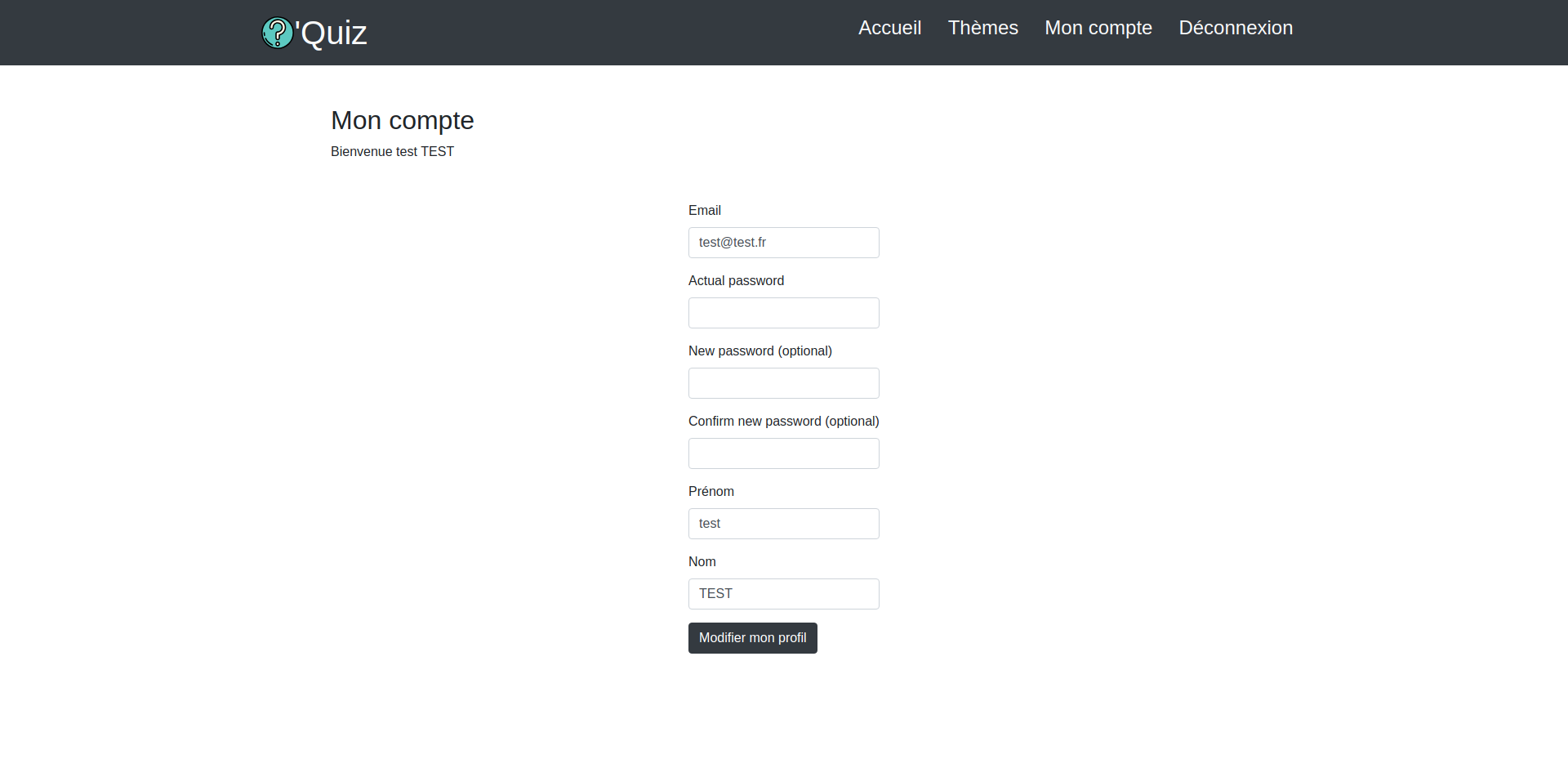Click the Nom label text
Screen dimensions: 1568x777
(702, 562)
